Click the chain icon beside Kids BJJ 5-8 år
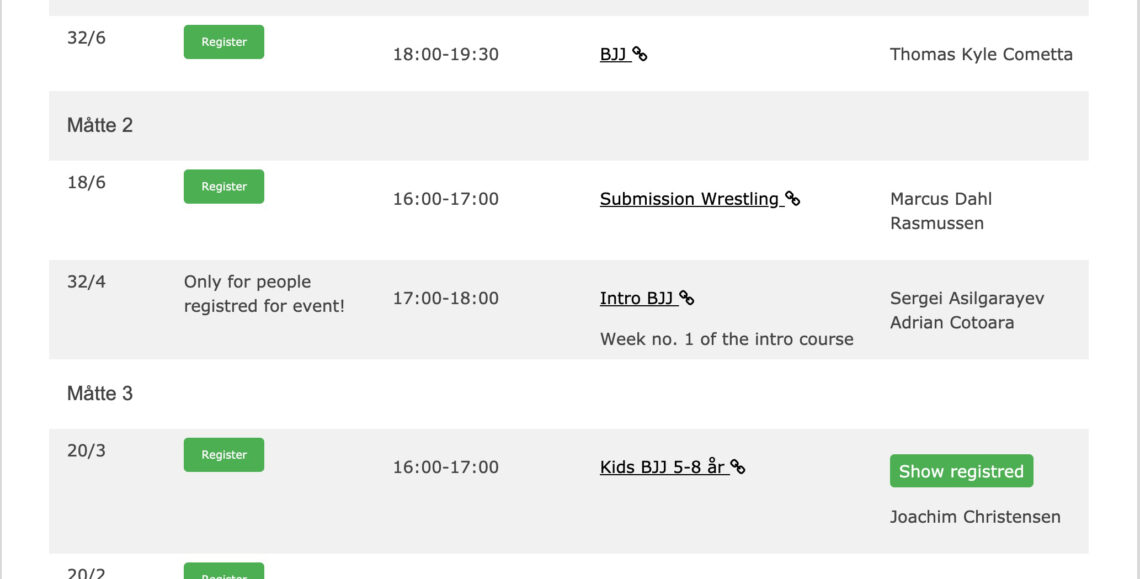This screenshot has width=1140, height=579. point(737,467)
